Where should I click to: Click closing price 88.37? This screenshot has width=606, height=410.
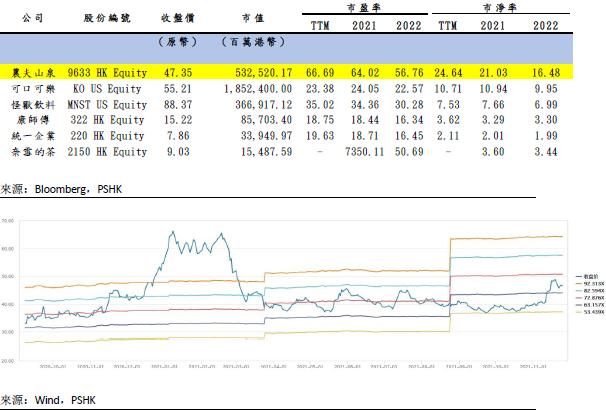pyautogui.click(x=178, y=105)
